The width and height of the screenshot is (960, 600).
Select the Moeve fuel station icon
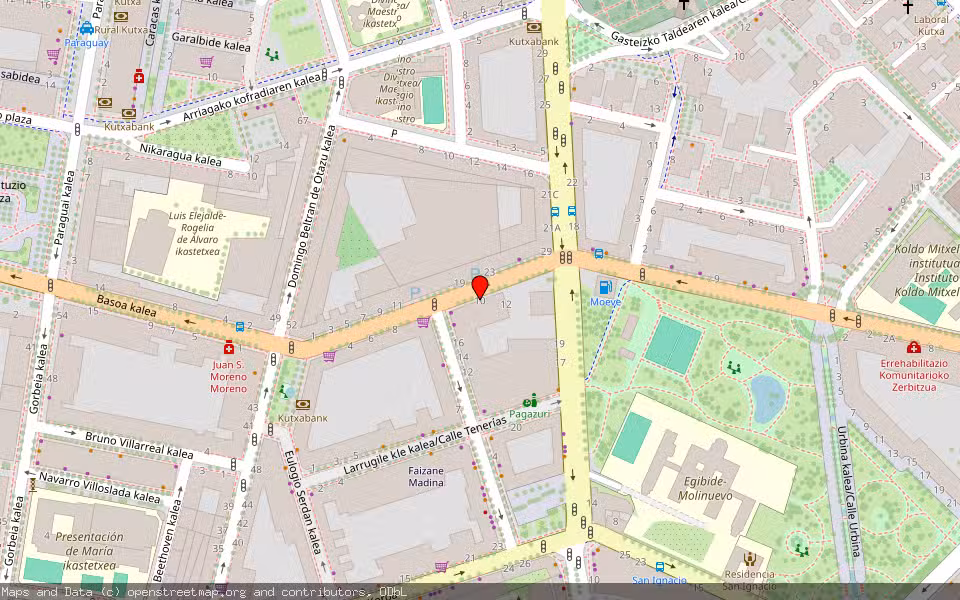(605, 287)
